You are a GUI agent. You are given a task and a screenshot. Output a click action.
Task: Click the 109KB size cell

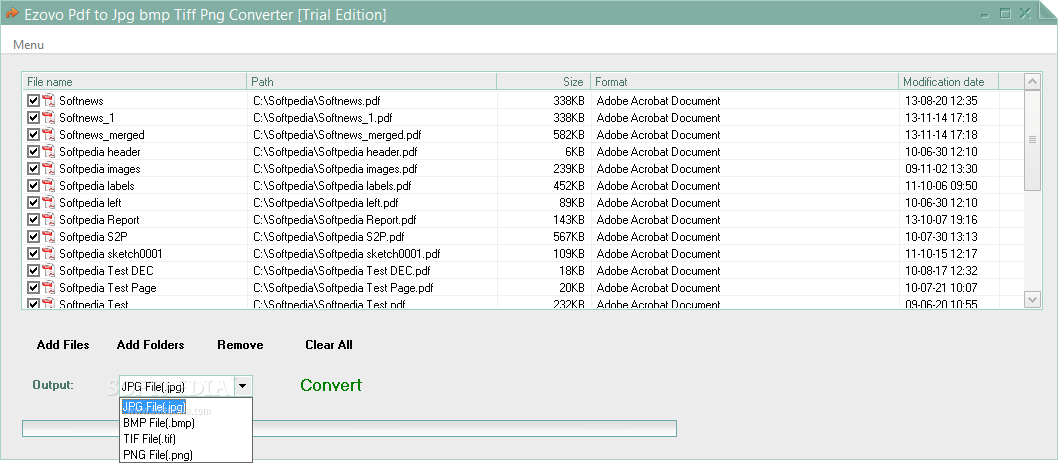tap(567, 254)
